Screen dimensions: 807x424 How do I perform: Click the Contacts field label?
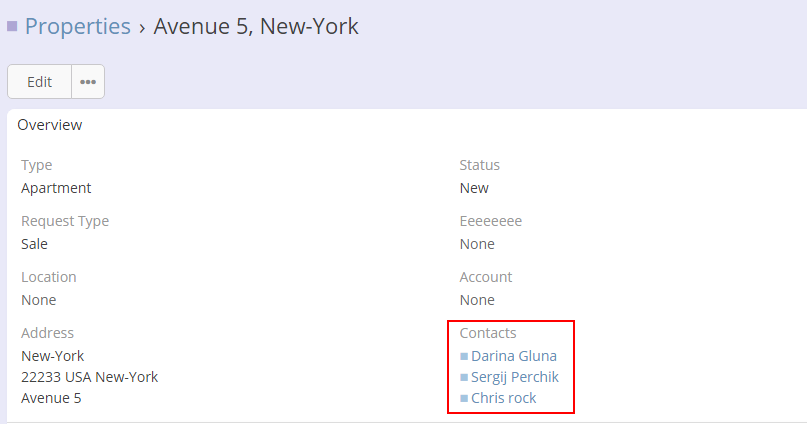tap(488, 333)
